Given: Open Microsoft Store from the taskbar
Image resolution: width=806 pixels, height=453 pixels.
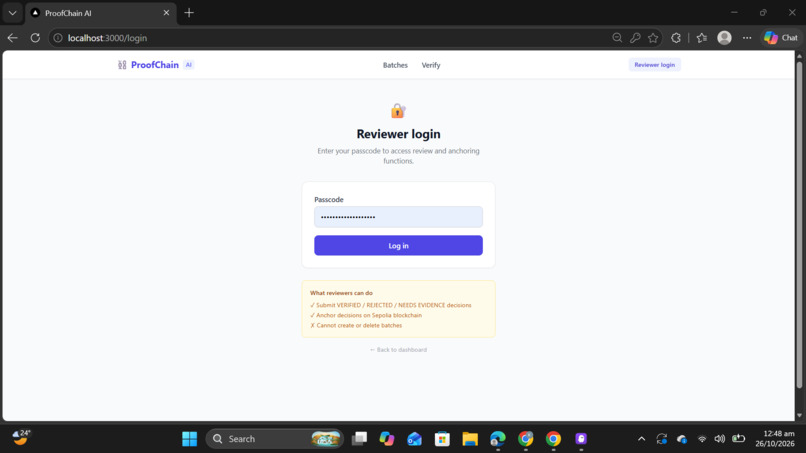Looking at the screenshot, I should (x=442, y=439).
